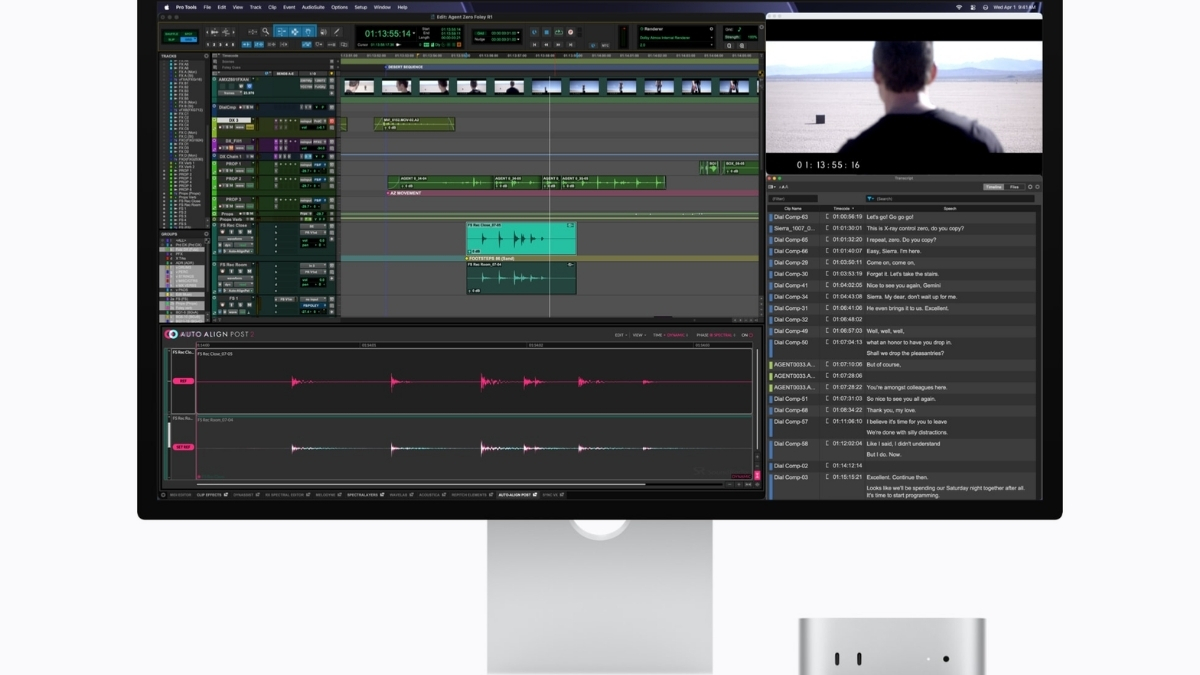Select the Grabber hand tool
The height and width of the screenshot is (675, 1200).
point(309,31)
